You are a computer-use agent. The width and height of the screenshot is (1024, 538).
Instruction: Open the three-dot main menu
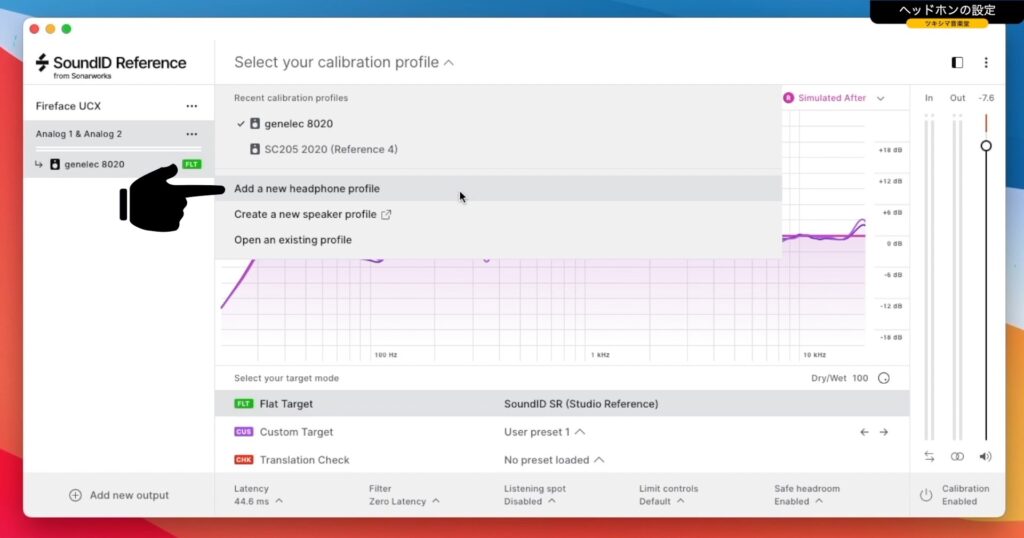[985, 63]
